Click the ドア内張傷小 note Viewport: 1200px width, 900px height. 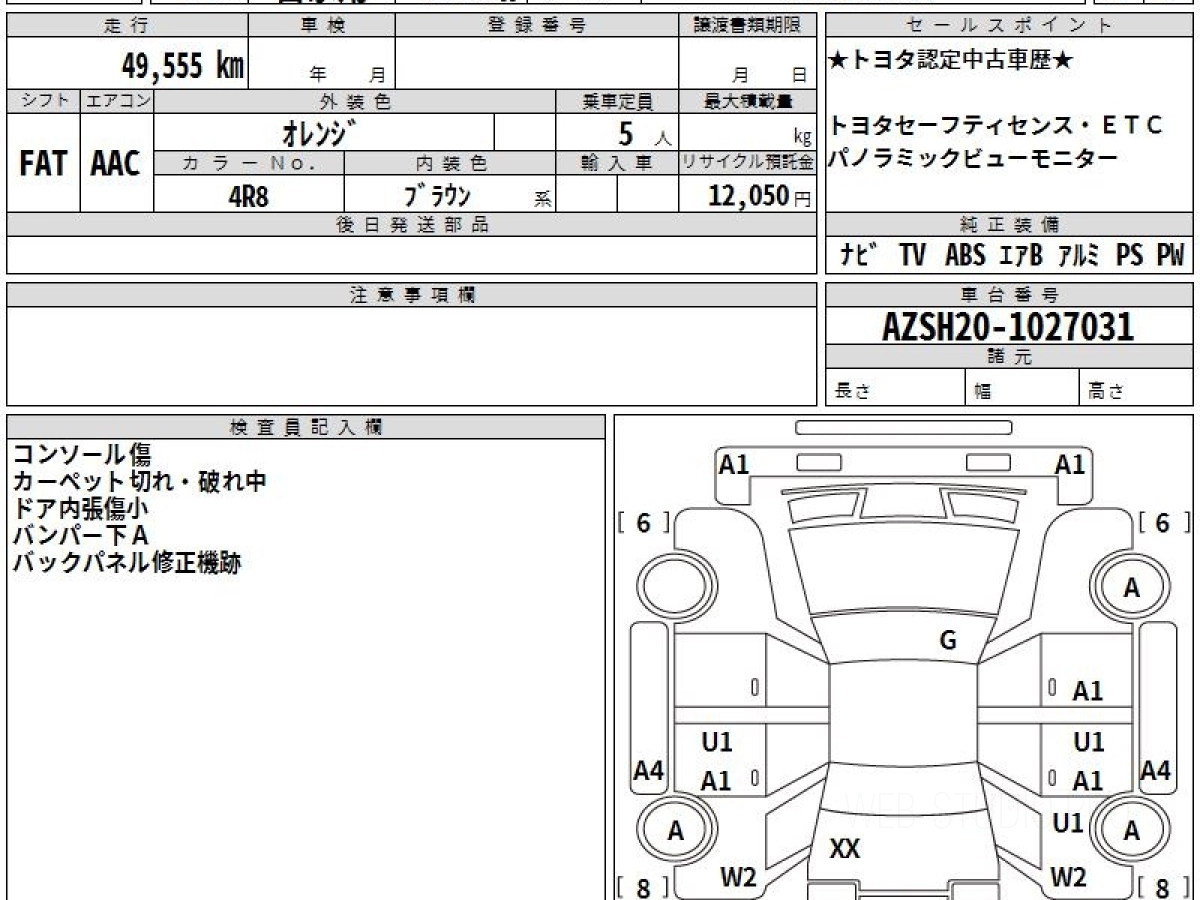pos(82,509)
